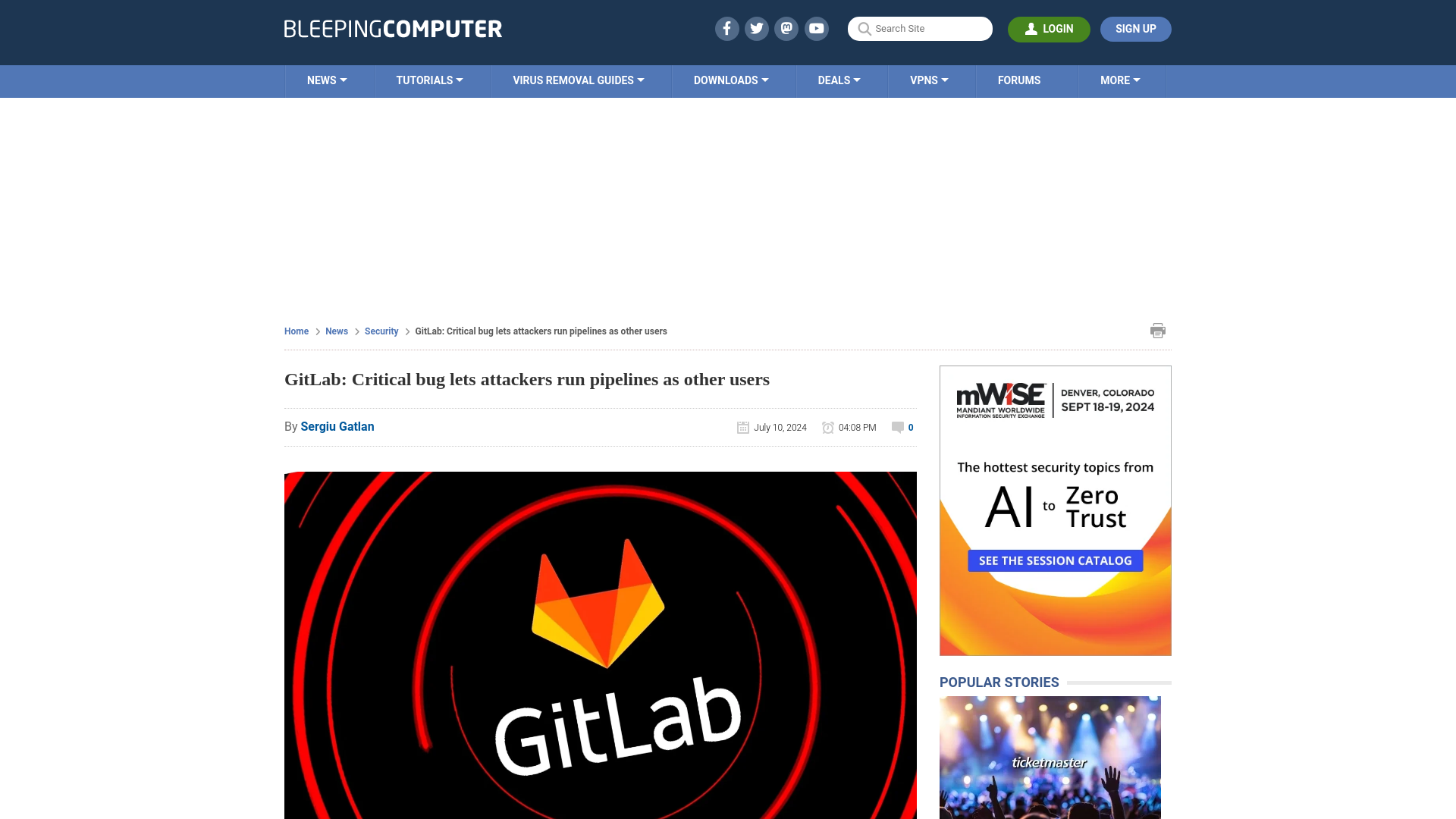Click inside the Search Site input field
This screenshot has height=819, width=1456.
[920, 28]
